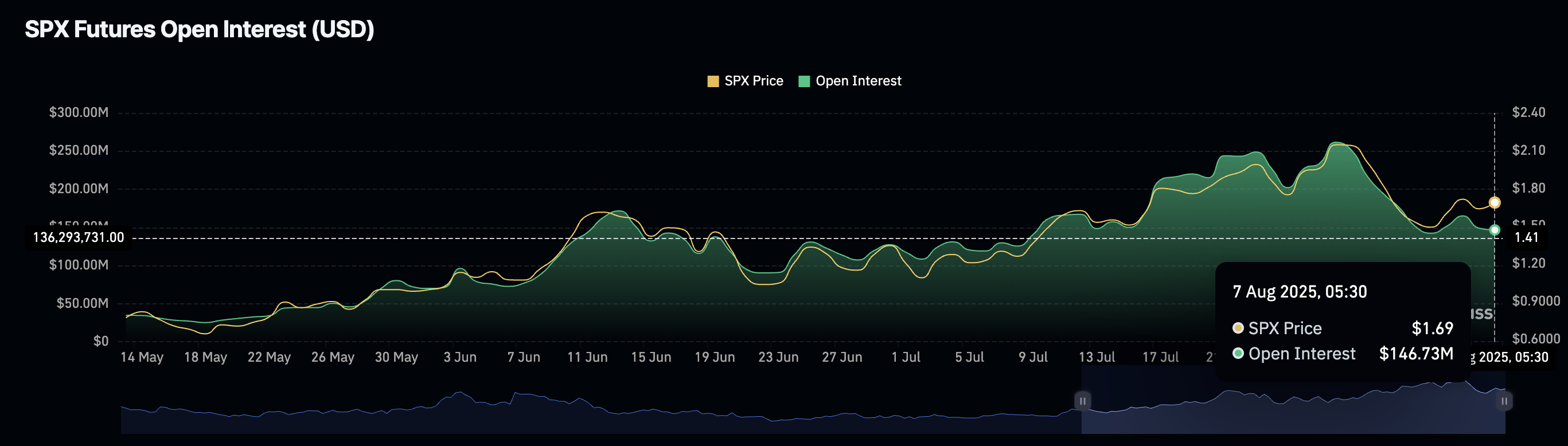Click the yellow SPX price end-point marker

[x=1495, y=202]
